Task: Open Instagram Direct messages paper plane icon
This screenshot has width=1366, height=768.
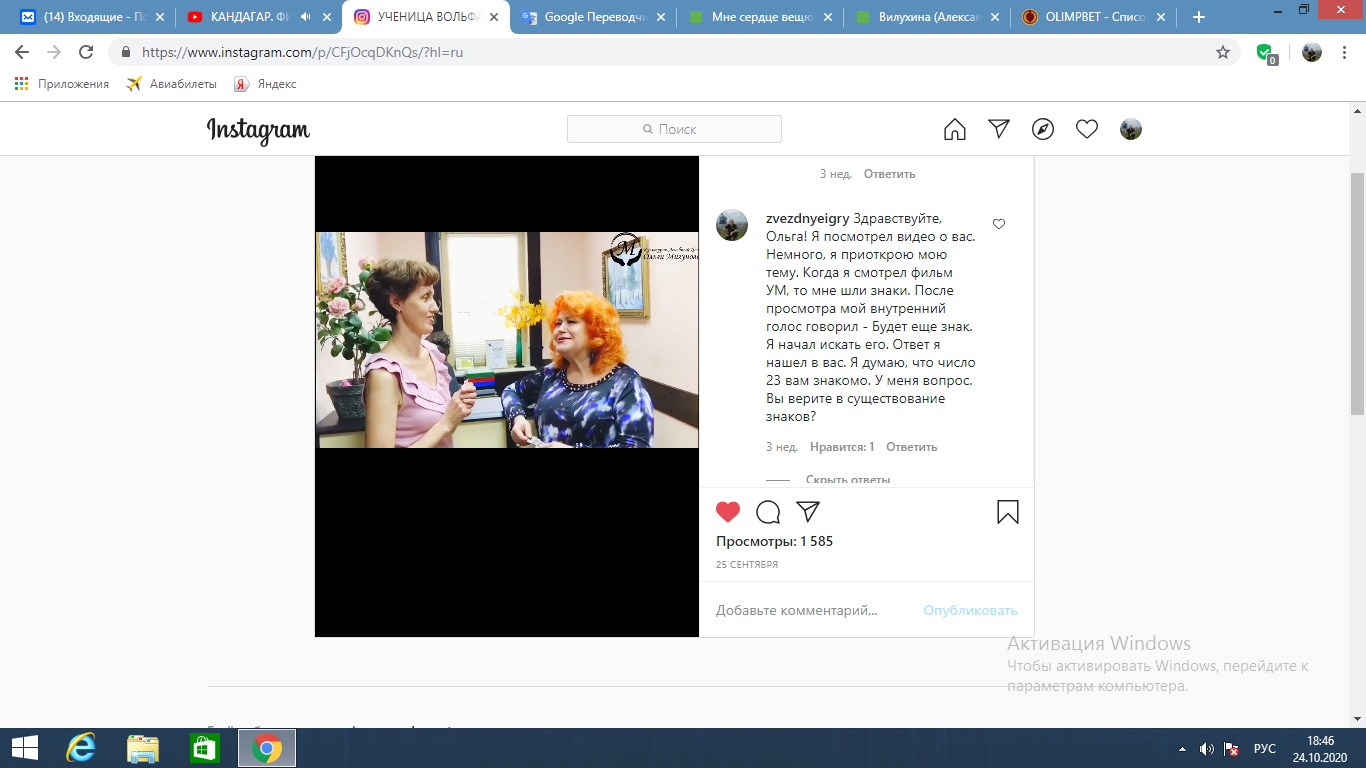Action: coord(999,129)
